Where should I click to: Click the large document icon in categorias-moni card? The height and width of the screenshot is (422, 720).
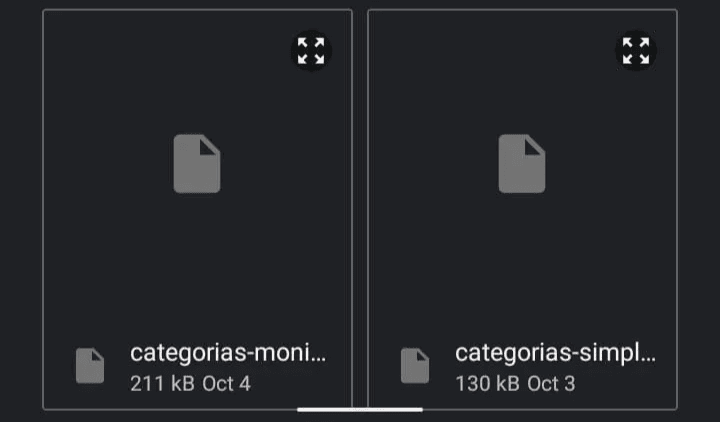pyautogui.click(x=197, y=164)
